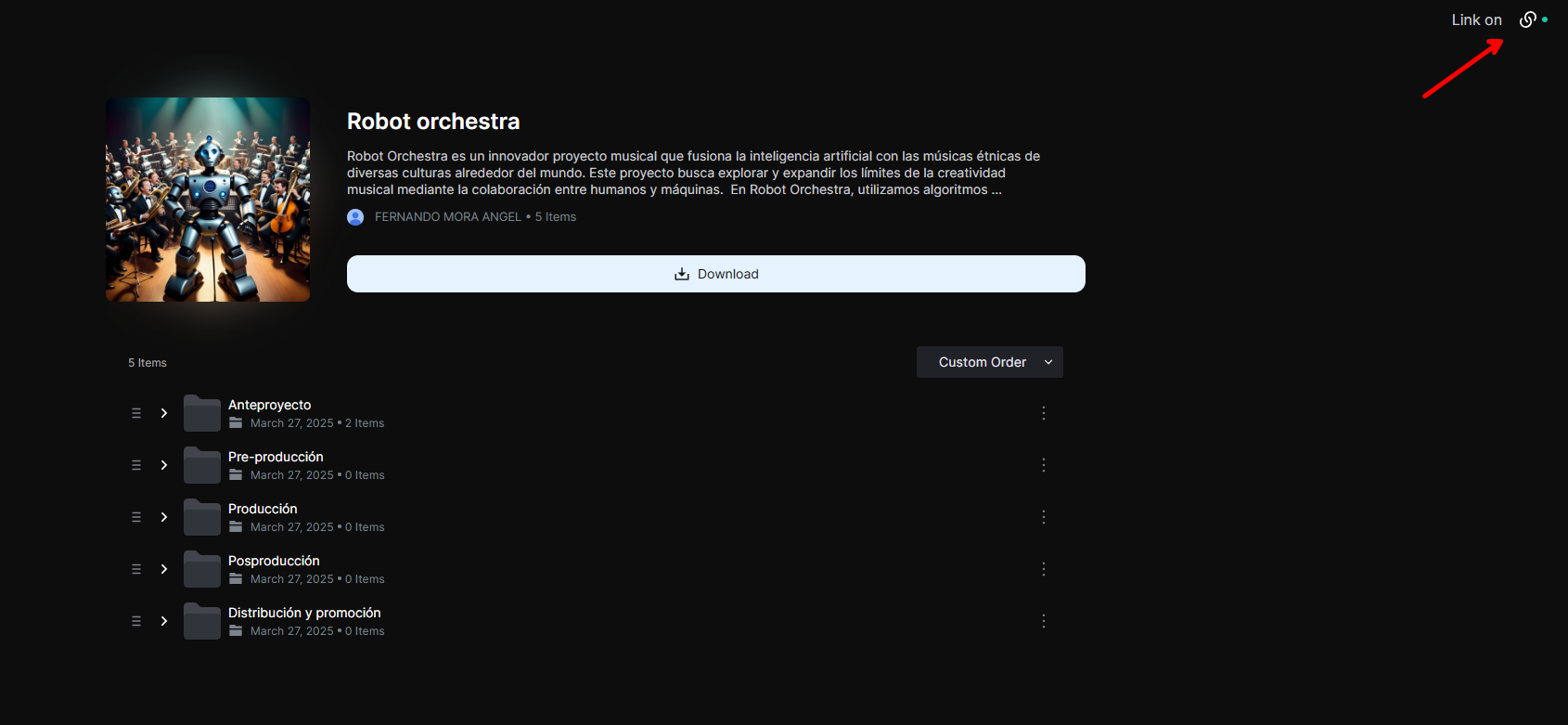1568x725 pixels.
Task: Click drag handle beside Producción folder
Action: (136, 517)
